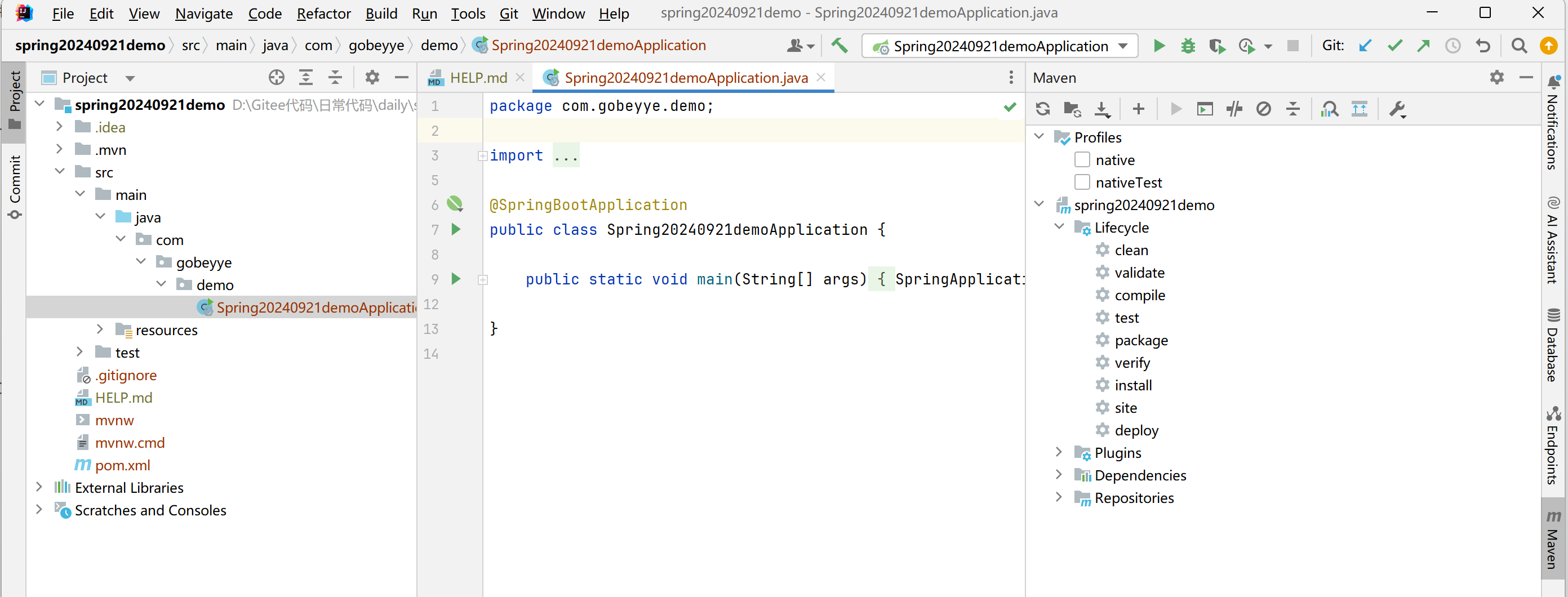Open code-with-me user dropdown in toolbar
Viewport: 1568px width, 597px height.
(800, 46)
